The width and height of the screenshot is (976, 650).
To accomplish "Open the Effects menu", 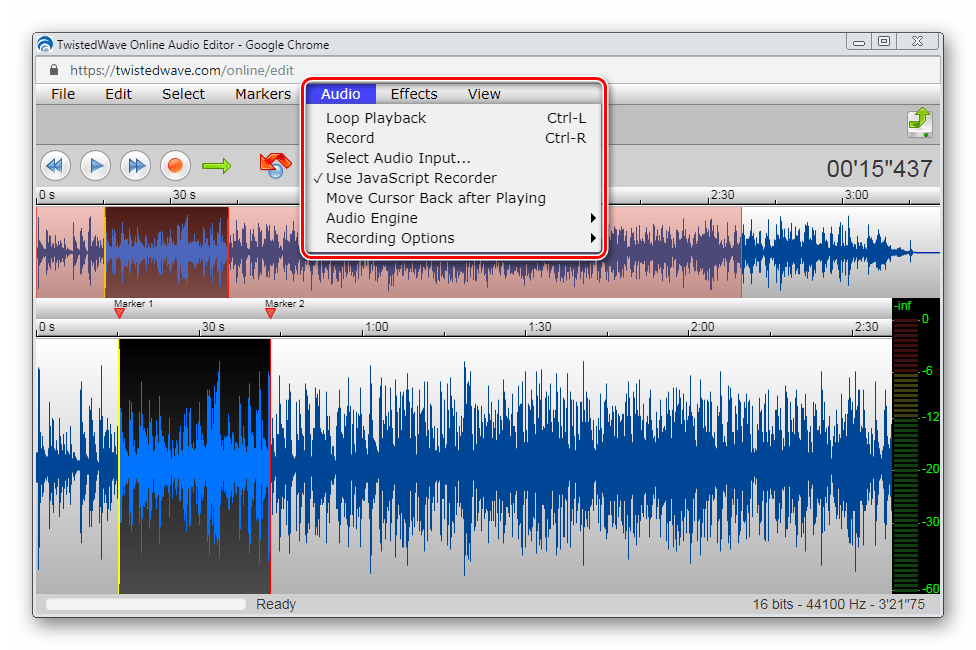I will coord(414,94).
